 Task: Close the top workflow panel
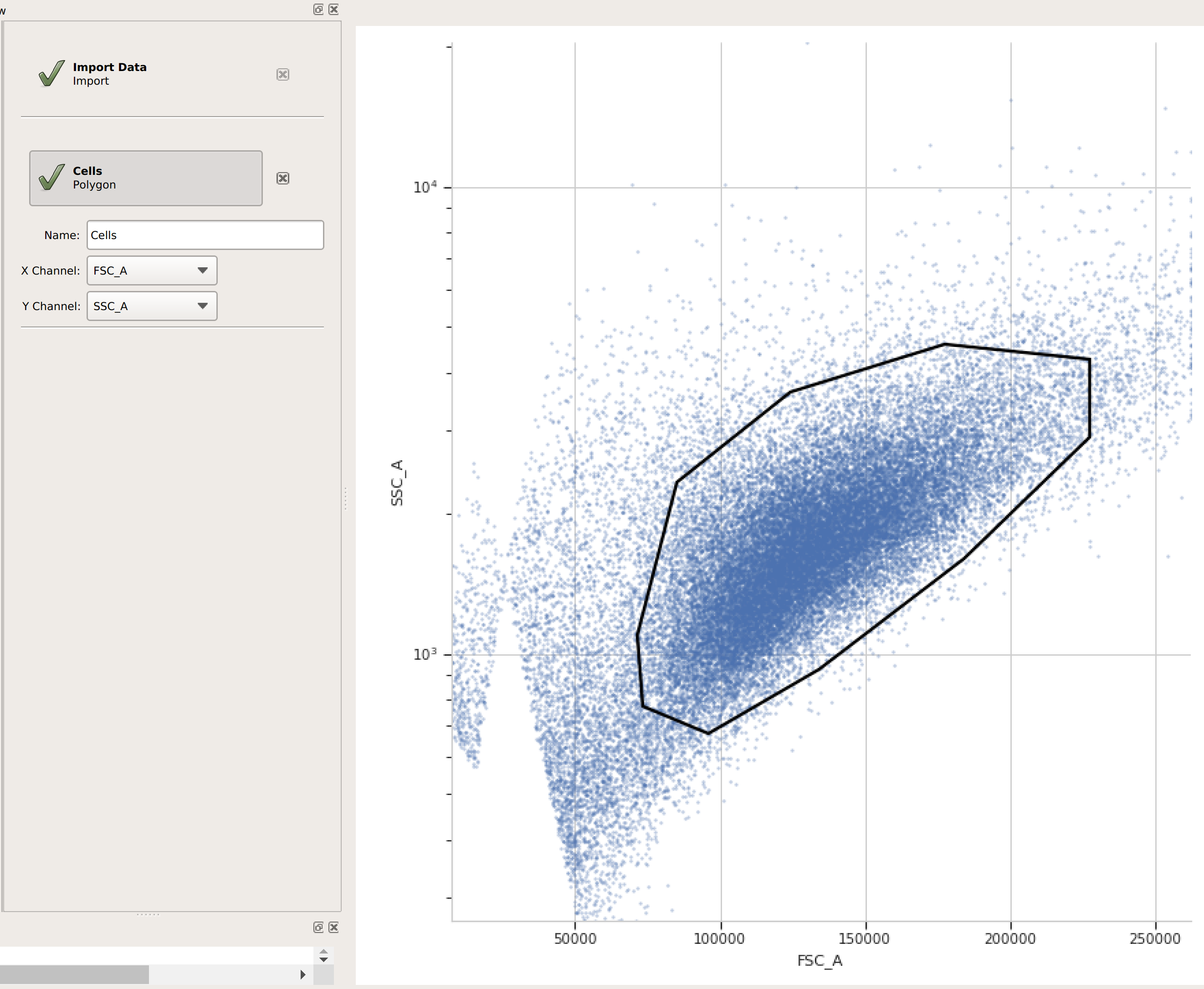[334, 9]
